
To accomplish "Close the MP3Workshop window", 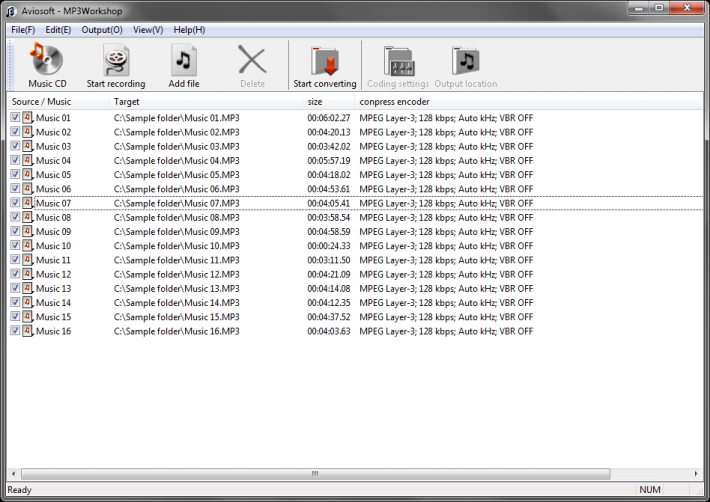I will (687, 8).
